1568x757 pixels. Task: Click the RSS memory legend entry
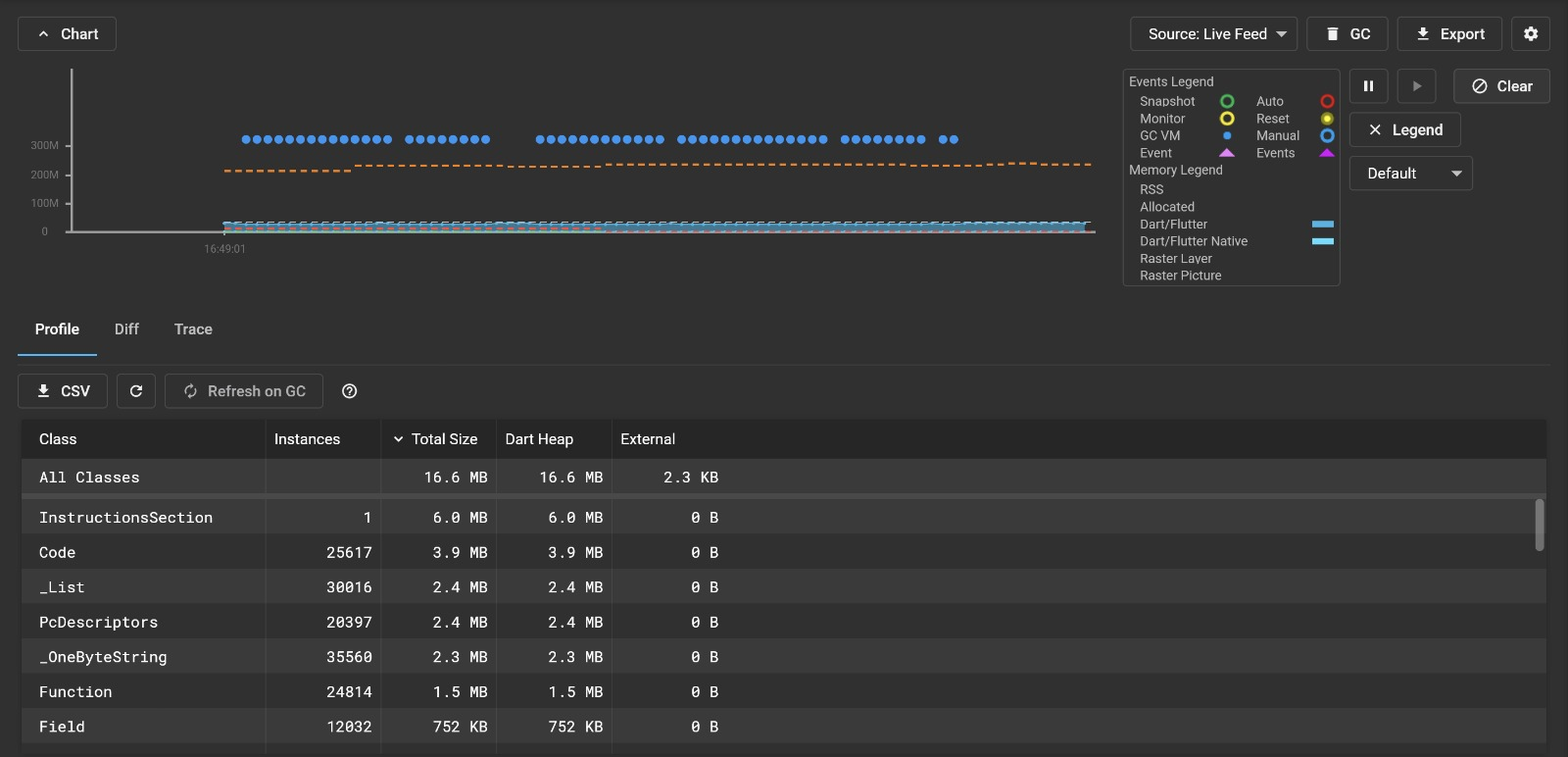click(x=1151, y=189)
